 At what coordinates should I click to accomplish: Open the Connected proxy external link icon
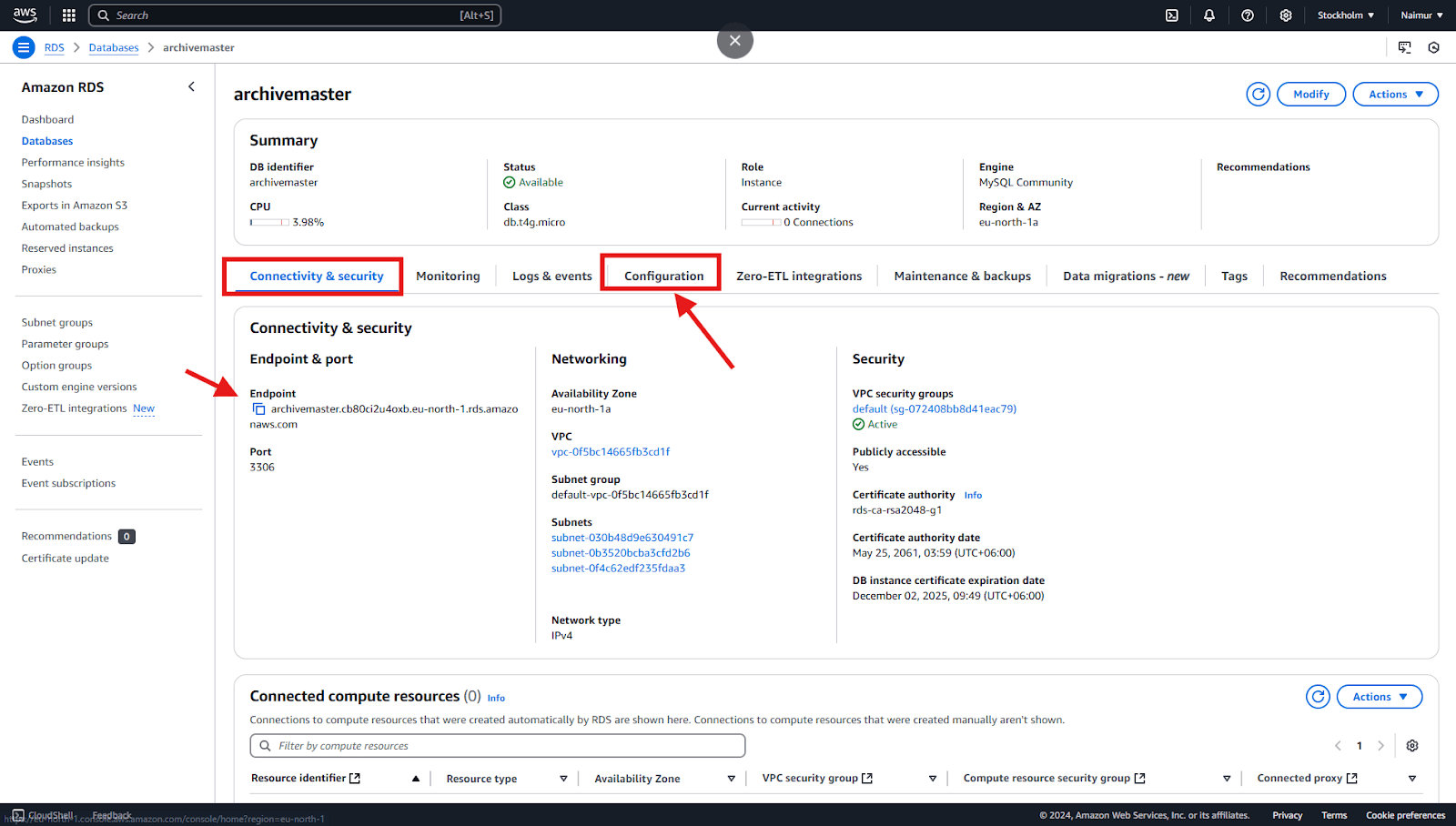1351,778
